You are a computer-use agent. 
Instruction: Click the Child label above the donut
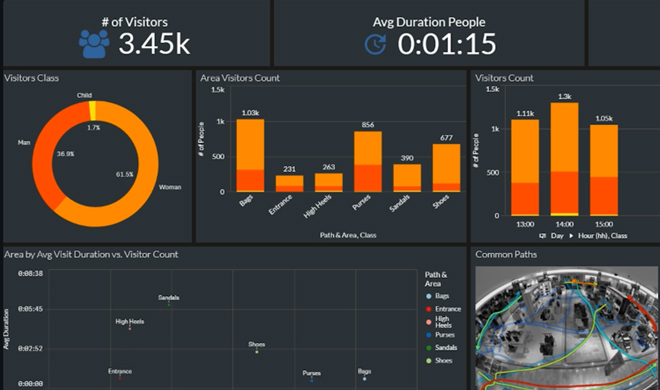(84, 96)
